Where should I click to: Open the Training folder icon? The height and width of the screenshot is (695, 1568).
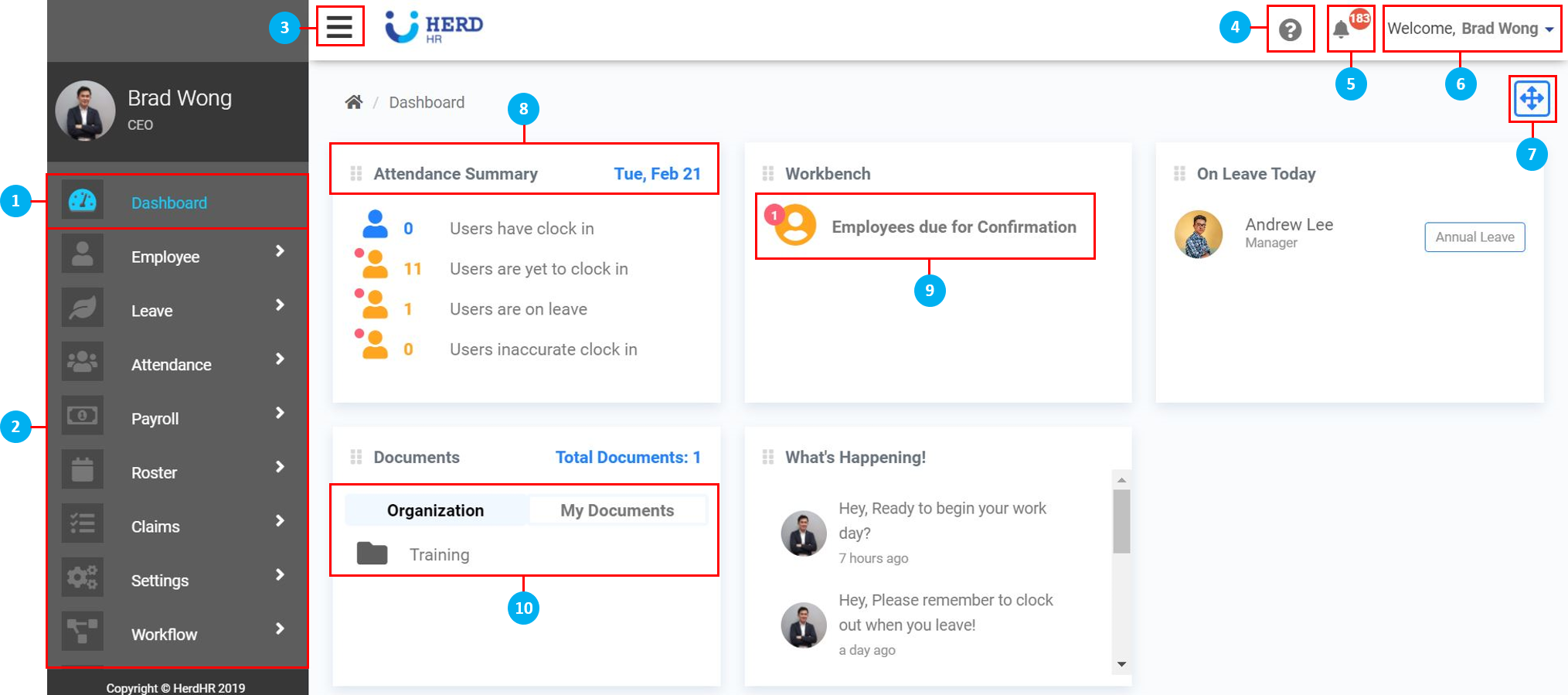pyautogui.click(x=372, y=554)
